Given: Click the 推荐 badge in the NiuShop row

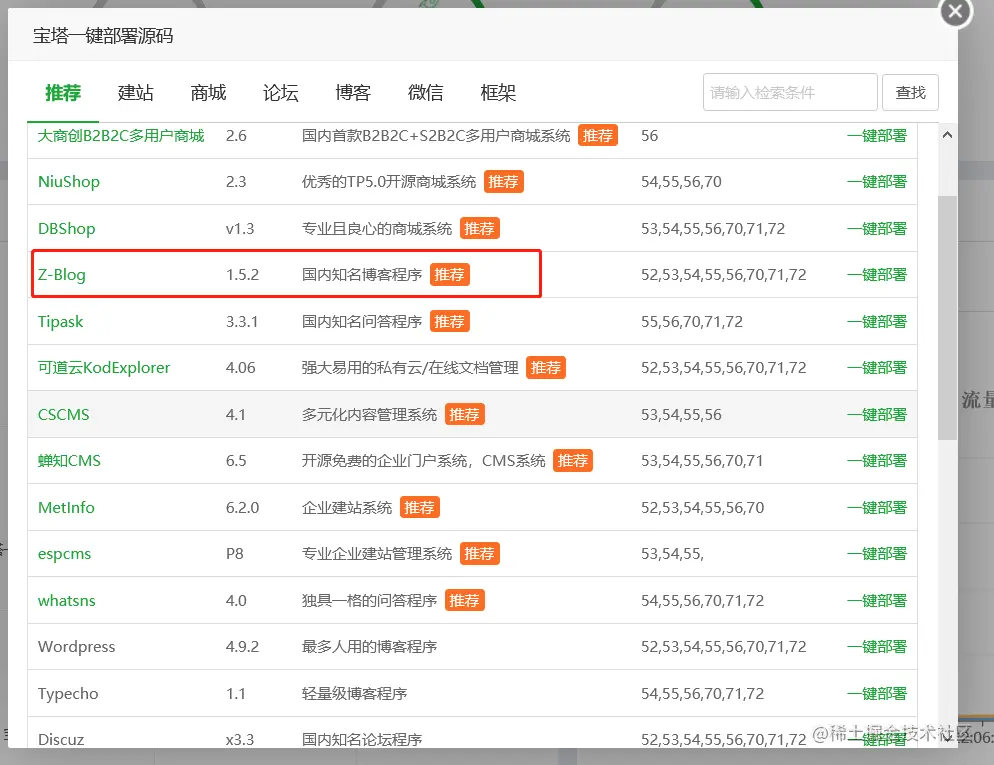Looking at the screenshot, I should 503,182.
